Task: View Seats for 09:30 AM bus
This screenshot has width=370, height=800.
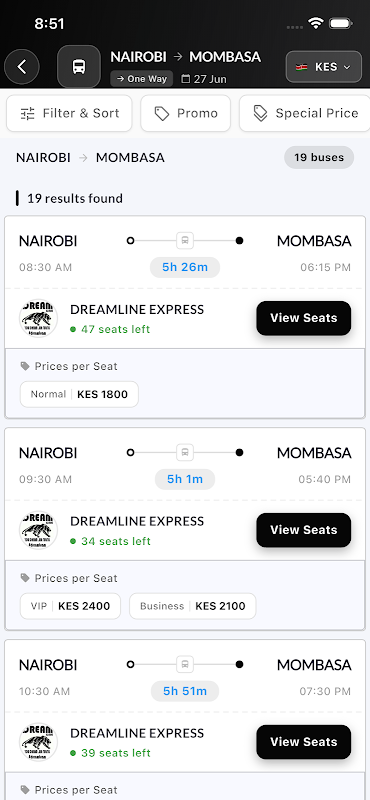Action: [304, 530]
